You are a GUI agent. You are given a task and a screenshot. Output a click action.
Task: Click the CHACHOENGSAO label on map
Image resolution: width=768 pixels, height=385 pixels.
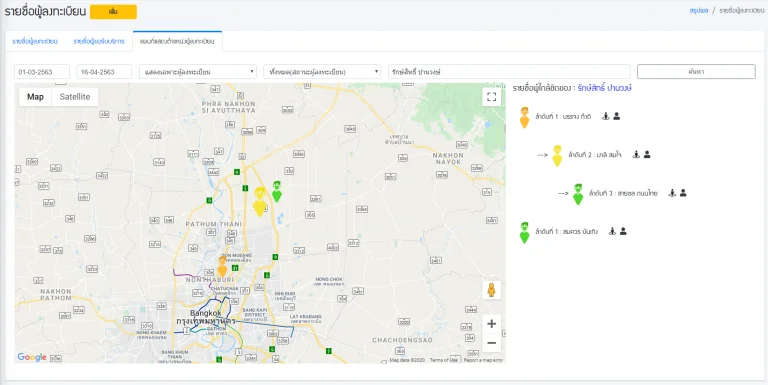pos(402,339)
